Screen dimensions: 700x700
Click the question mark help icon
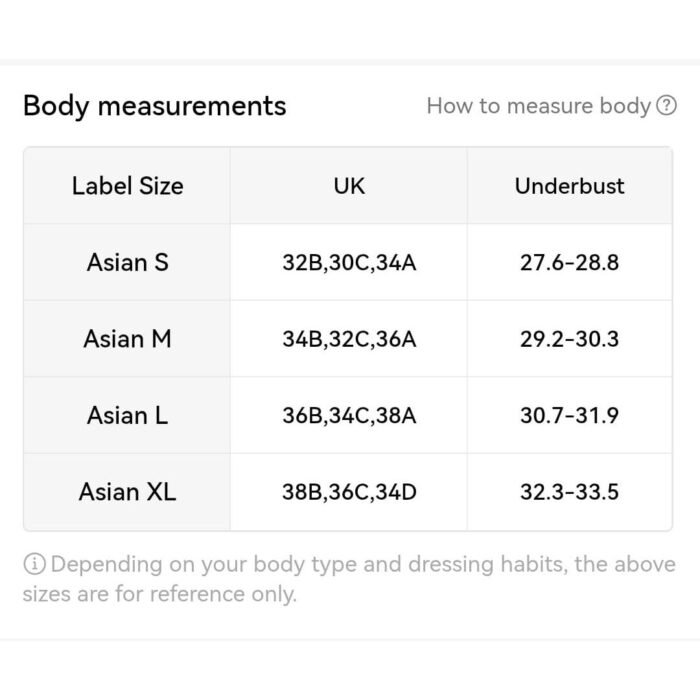pyautogui.click(x=666, y=106)
